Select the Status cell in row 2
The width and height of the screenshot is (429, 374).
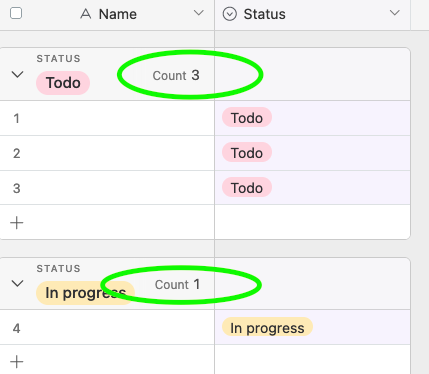(x=312, y=153)
